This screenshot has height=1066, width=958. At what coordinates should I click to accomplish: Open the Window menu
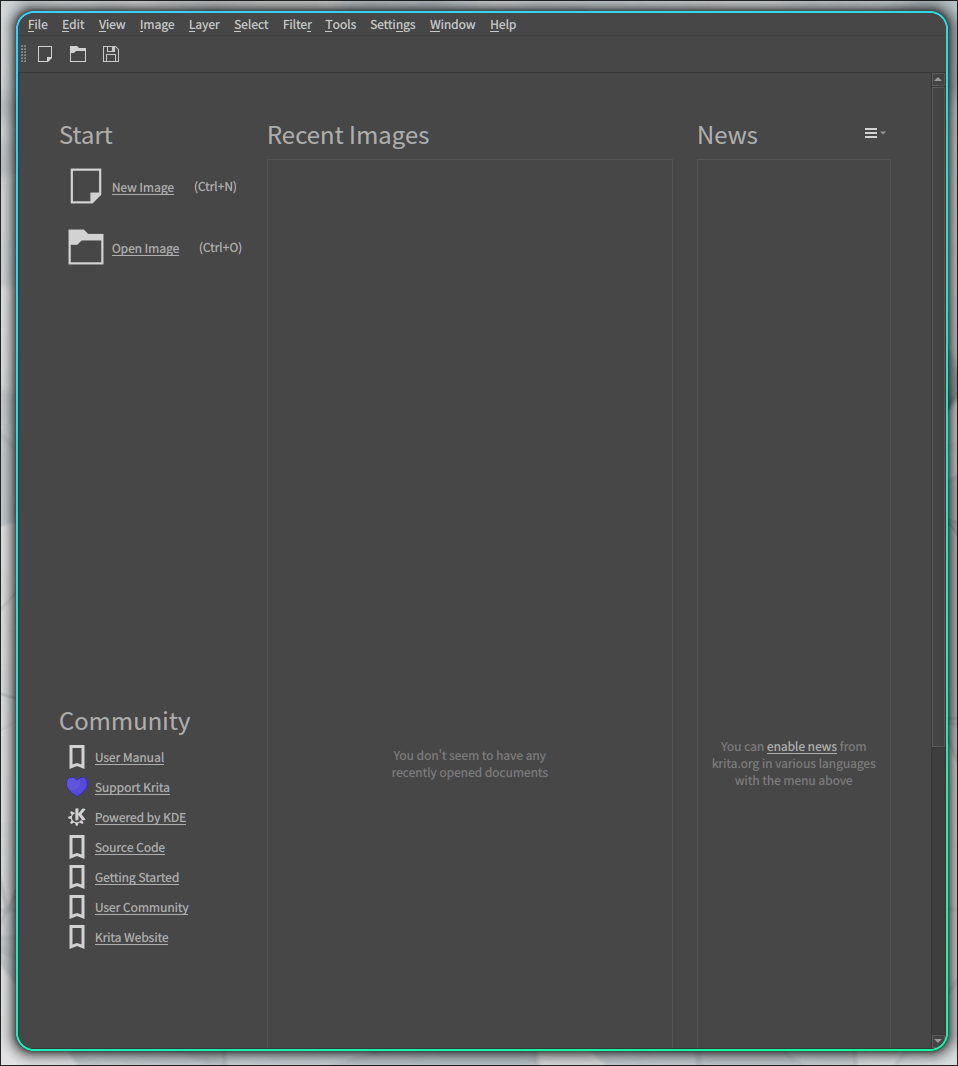click(452, 25)
